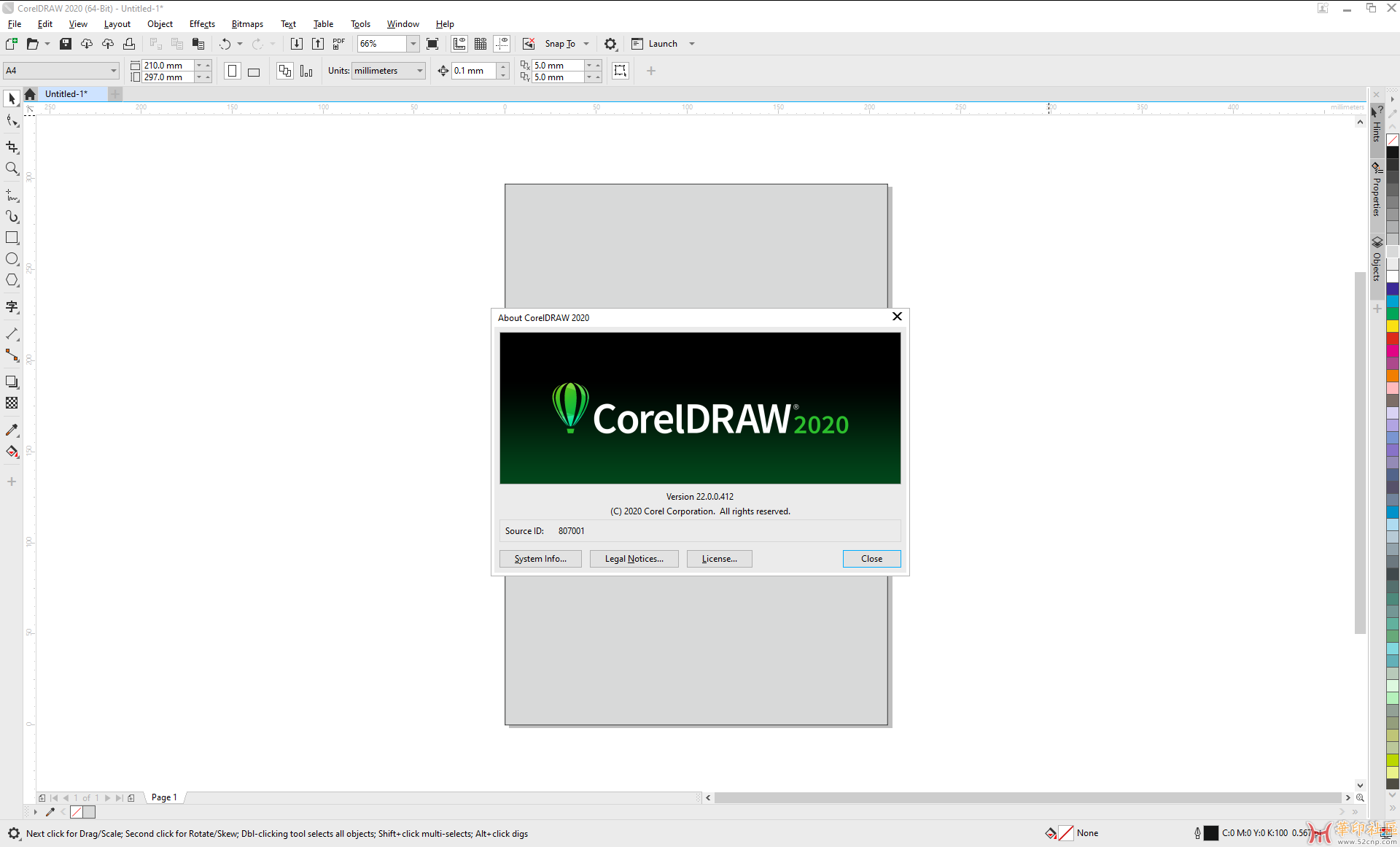Screen dimensions: 1400x847
Task: Toggle Show guidelines button
Action: [x=502, y=44]
